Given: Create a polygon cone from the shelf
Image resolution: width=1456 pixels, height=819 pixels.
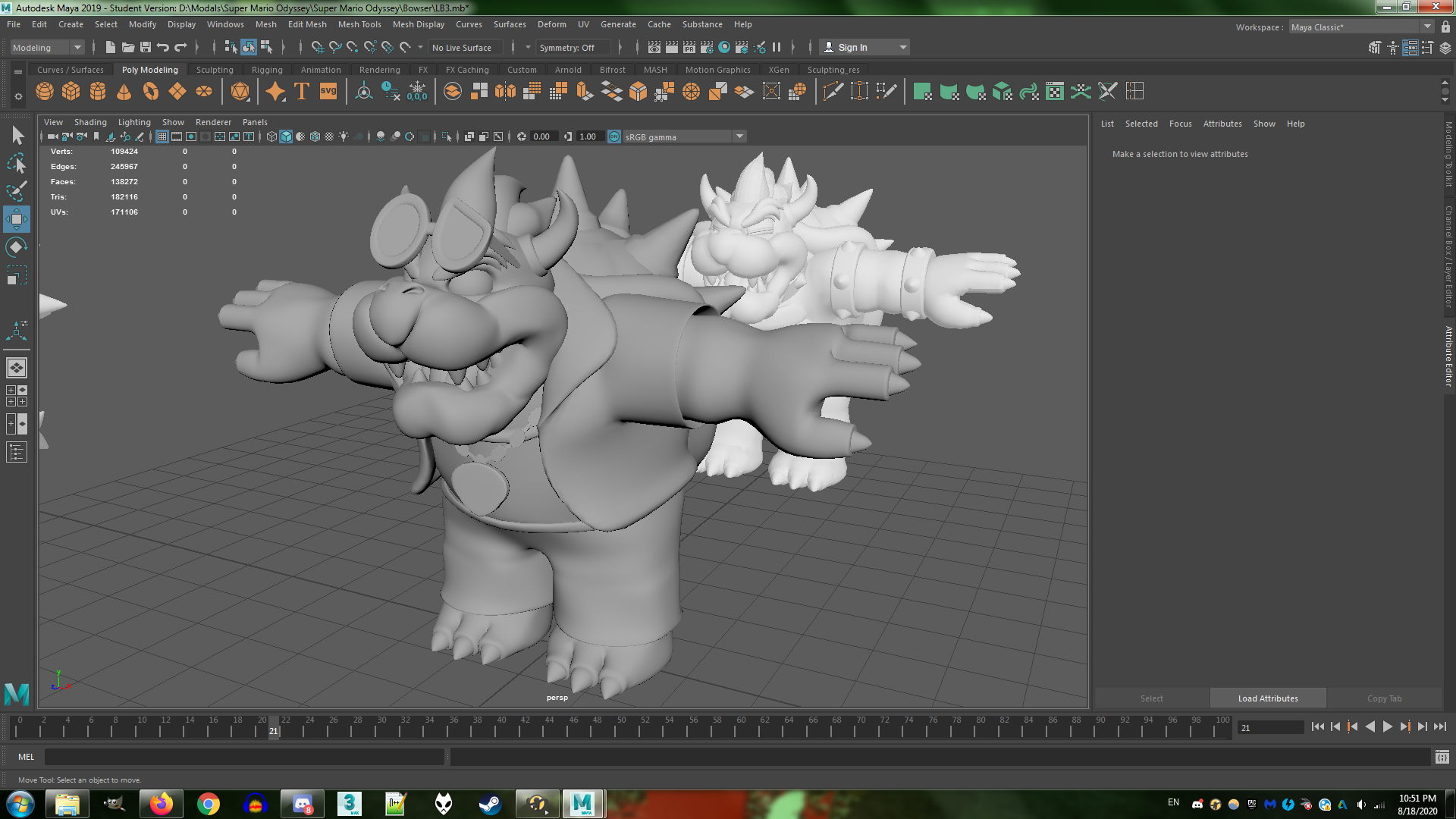Looking at the screenshot, I should [x=124, y=92].
